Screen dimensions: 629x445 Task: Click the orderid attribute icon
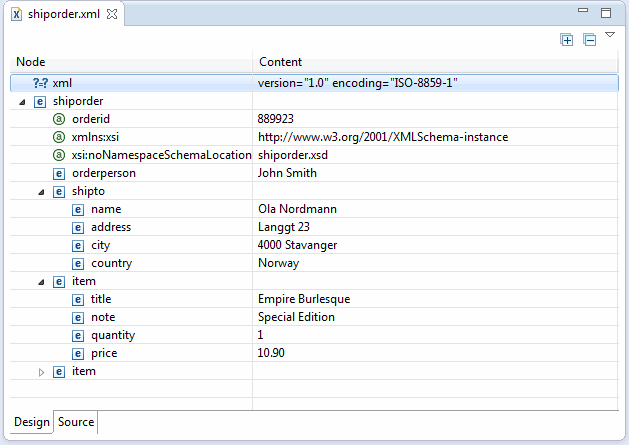pos(58,119)
